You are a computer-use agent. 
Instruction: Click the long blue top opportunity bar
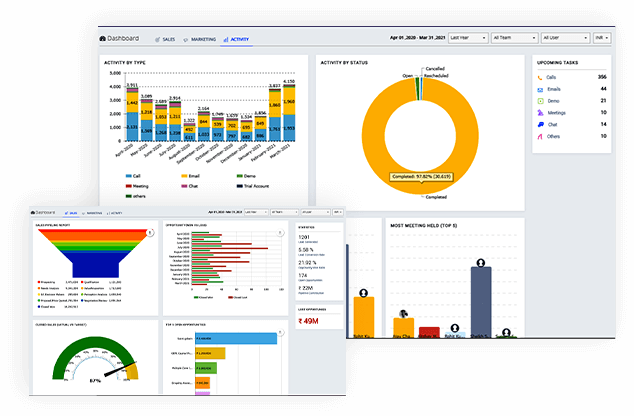[236, 338]
